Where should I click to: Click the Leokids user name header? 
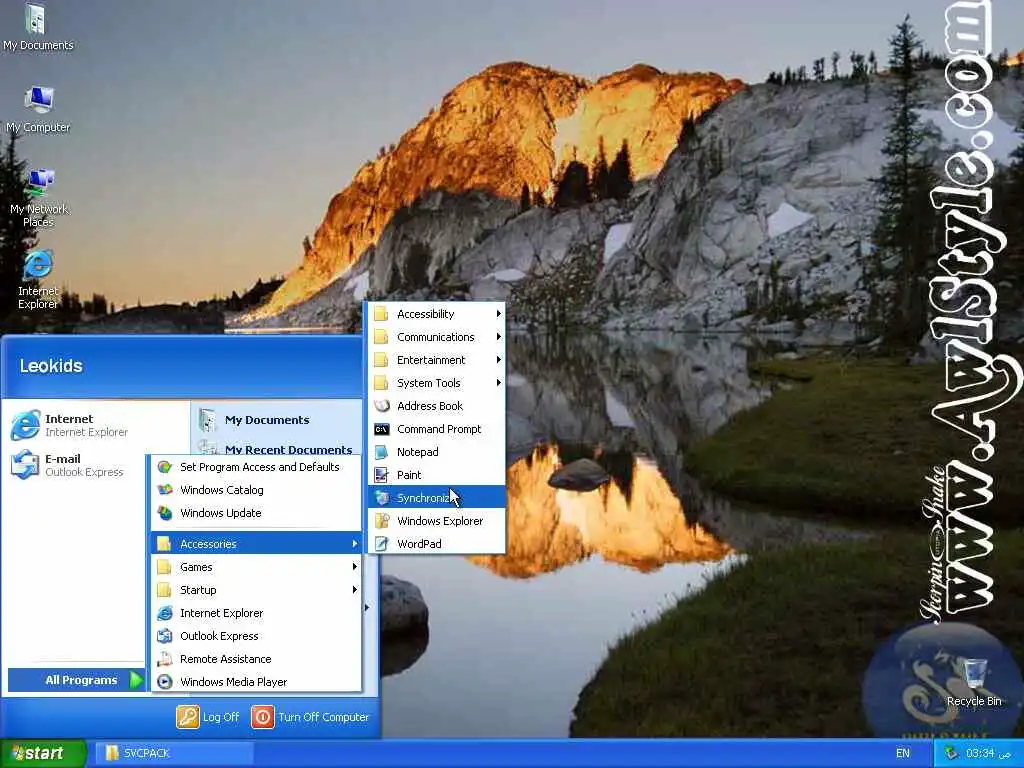point(51,366)
